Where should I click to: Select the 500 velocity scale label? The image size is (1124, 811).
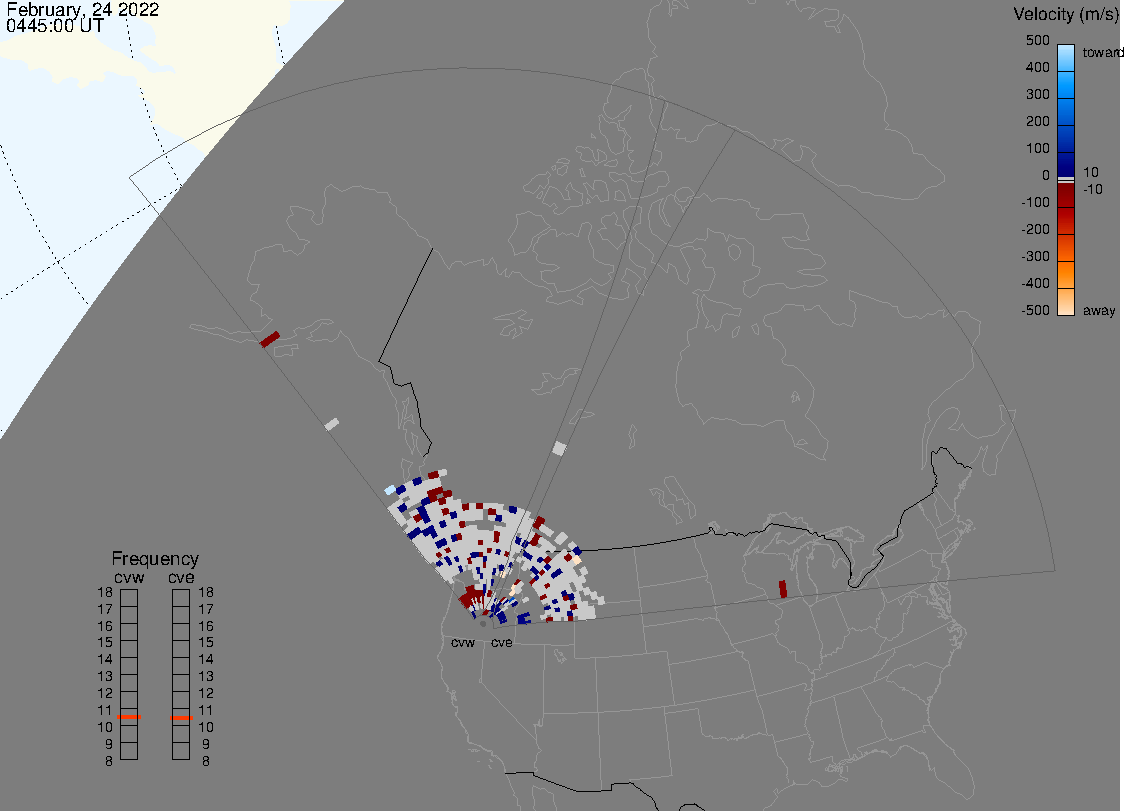pos(1037,40)
